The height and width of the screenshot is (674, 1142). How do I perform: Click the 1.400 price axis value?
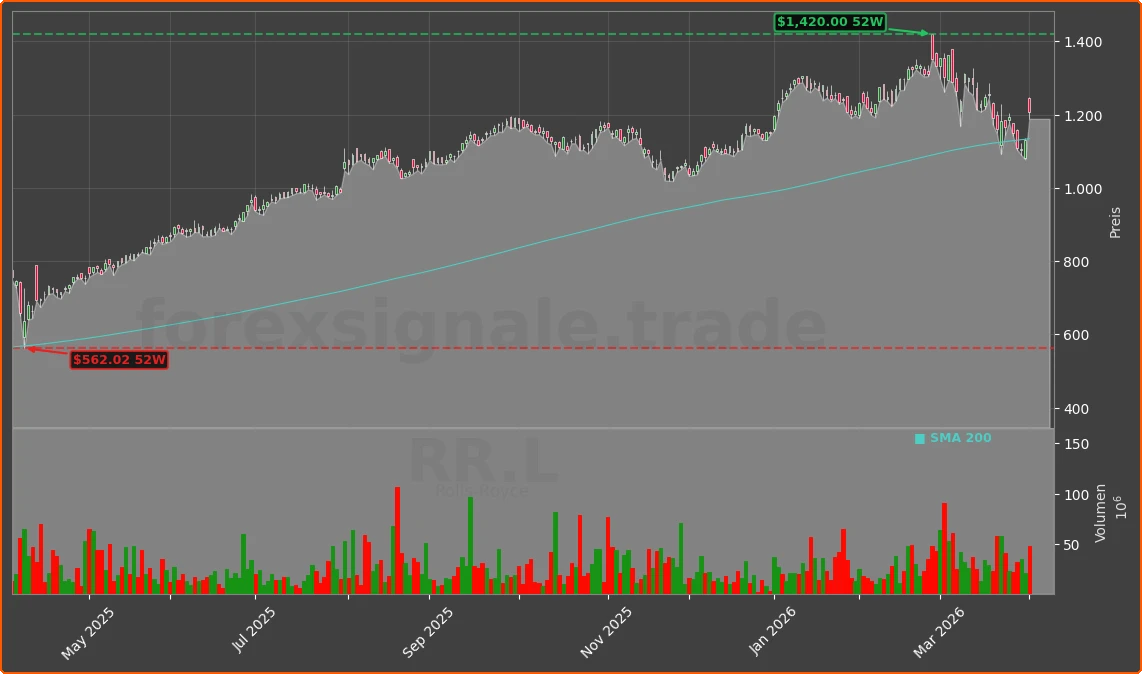coord(1083,42)
